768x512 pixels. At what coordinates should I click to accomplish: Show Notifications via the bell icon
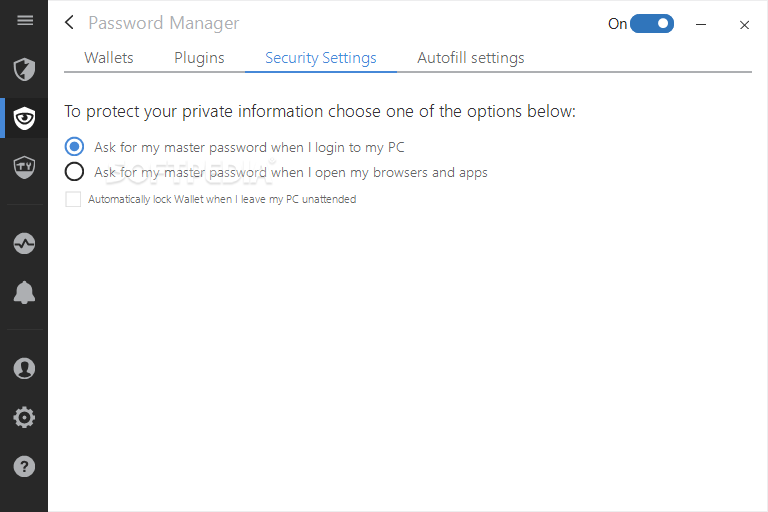coord(24,293)
